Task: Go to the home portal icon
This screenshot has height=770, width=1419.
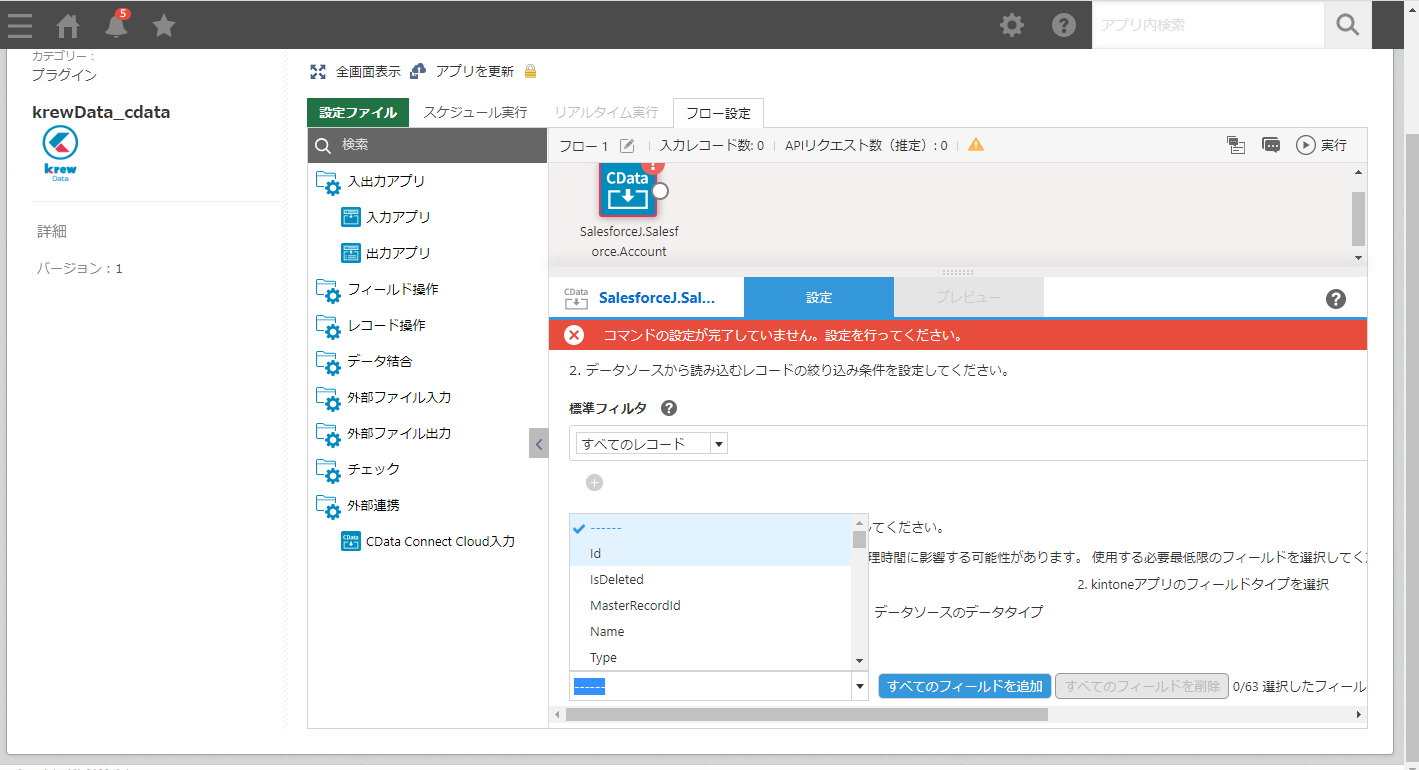Action: point(68,26)
